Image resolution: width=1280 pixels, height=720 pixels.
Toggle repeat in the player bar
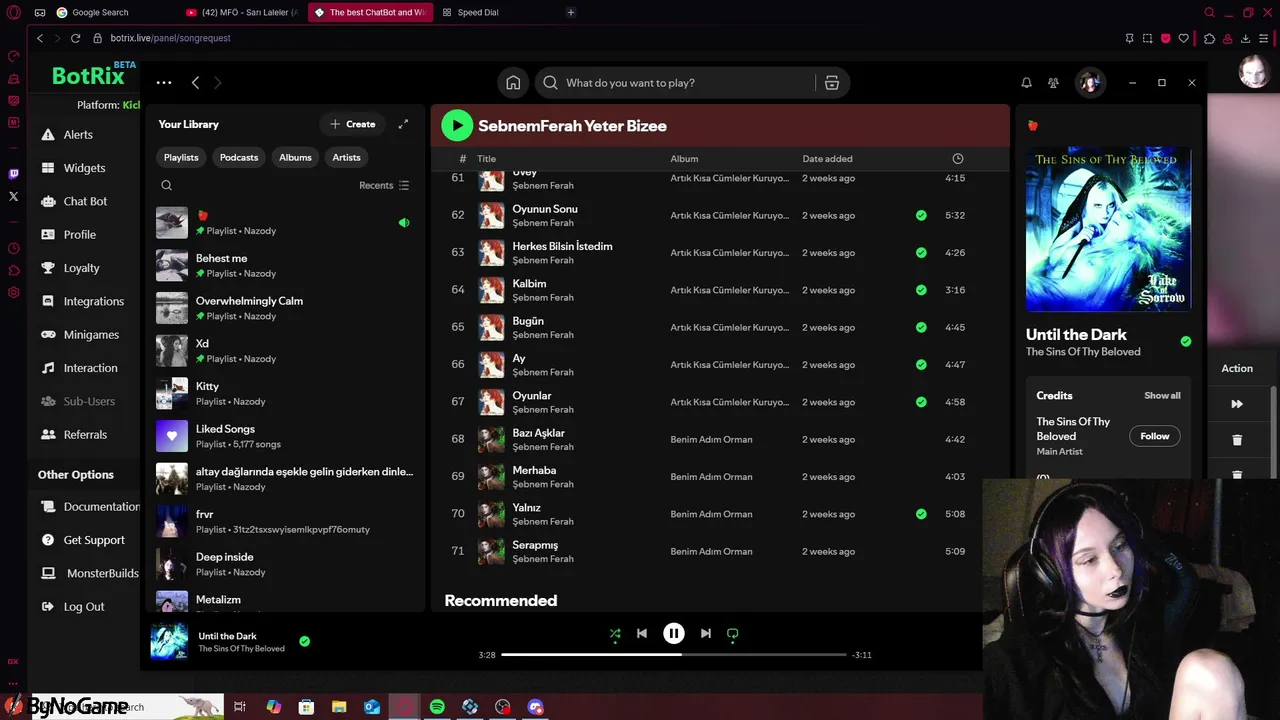pos(733,633)
